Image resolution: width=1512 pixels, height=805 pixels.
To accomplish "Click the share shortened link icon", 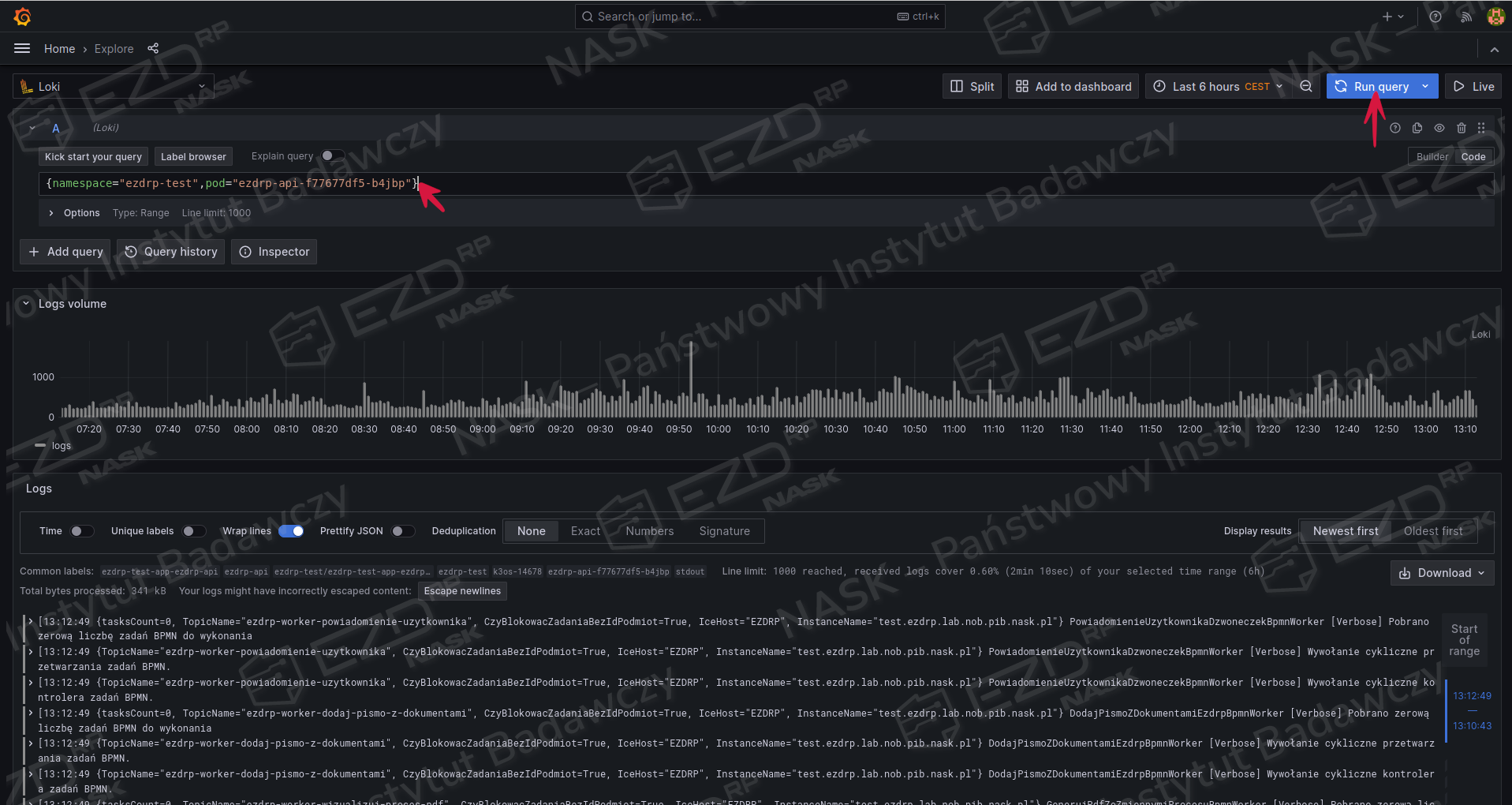I will coord(153,49).
